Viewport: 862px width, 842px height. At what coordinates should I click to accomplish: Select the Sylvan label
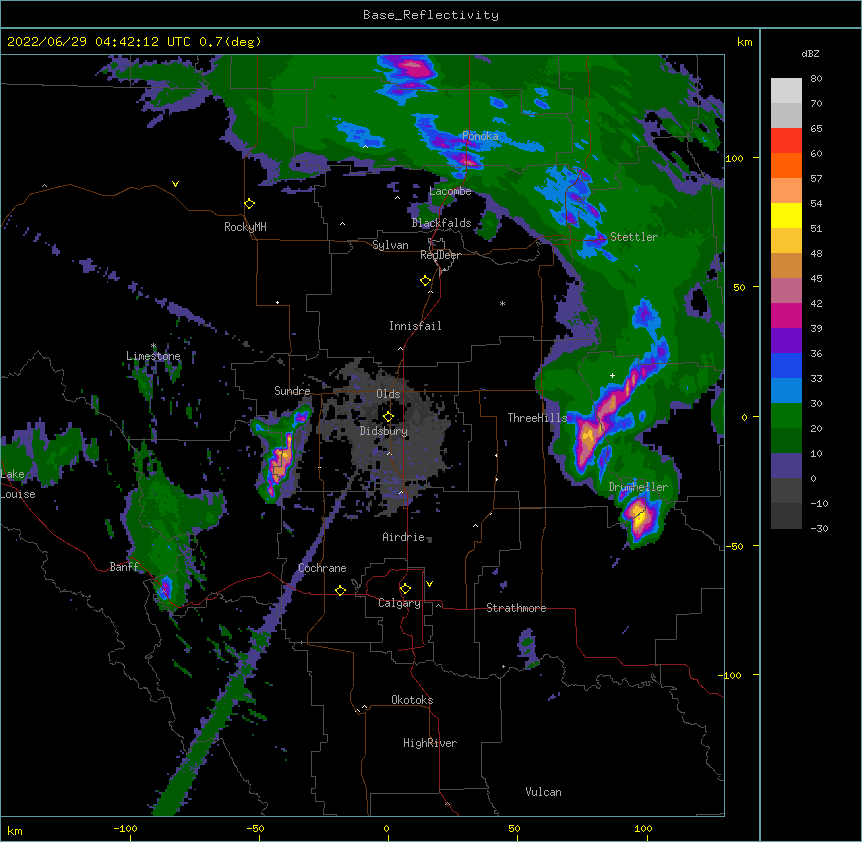coord(390,245)
